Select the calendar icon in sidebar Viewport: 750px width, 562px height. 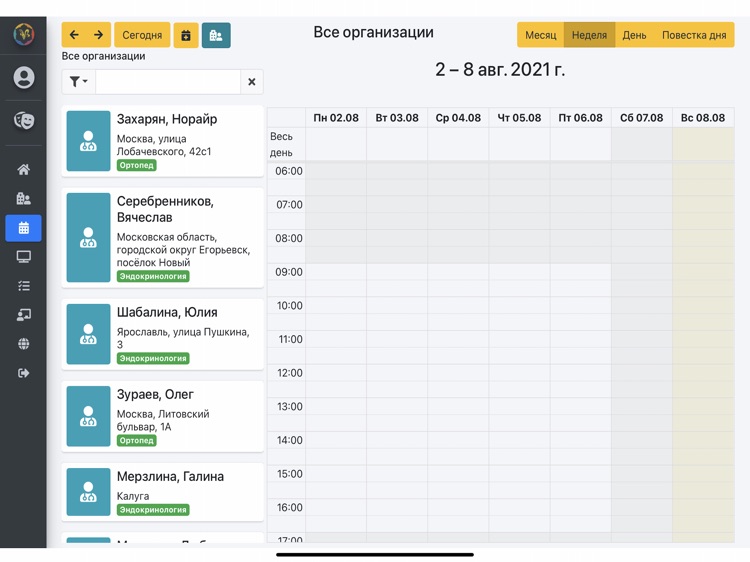23,228
